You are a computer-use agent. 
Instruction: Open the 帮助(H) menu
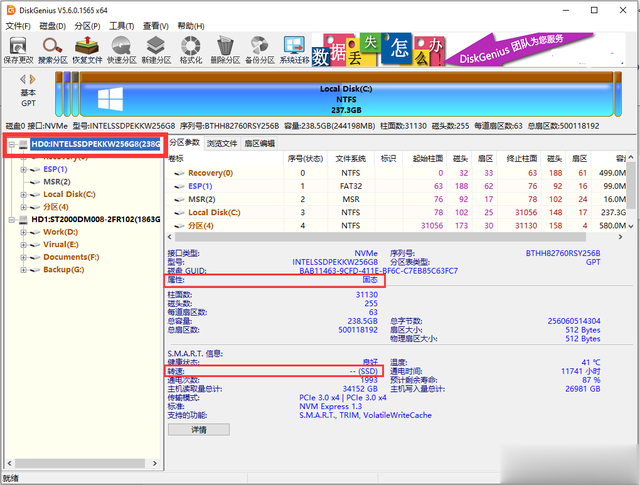191,26
